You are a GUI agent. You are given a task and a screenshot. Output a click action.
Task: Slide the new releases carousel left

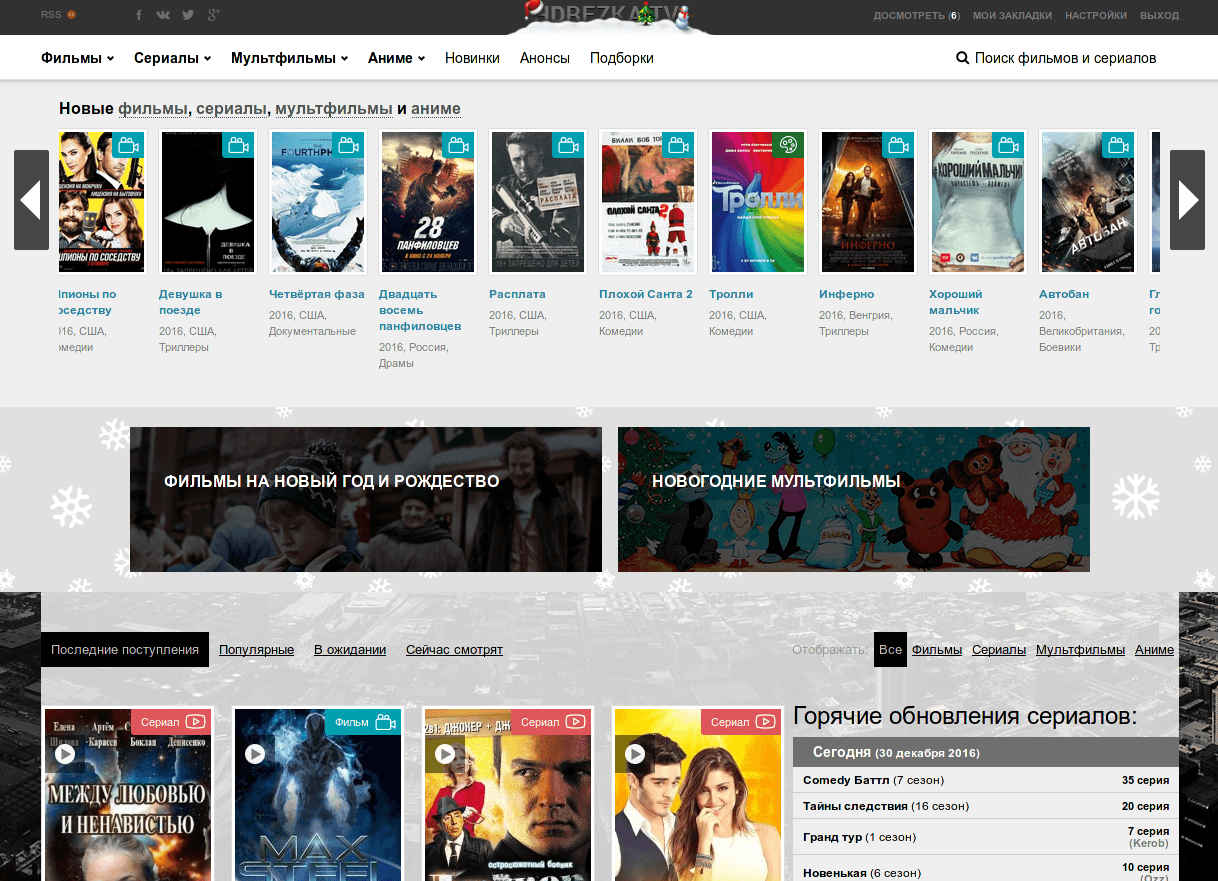31,200
